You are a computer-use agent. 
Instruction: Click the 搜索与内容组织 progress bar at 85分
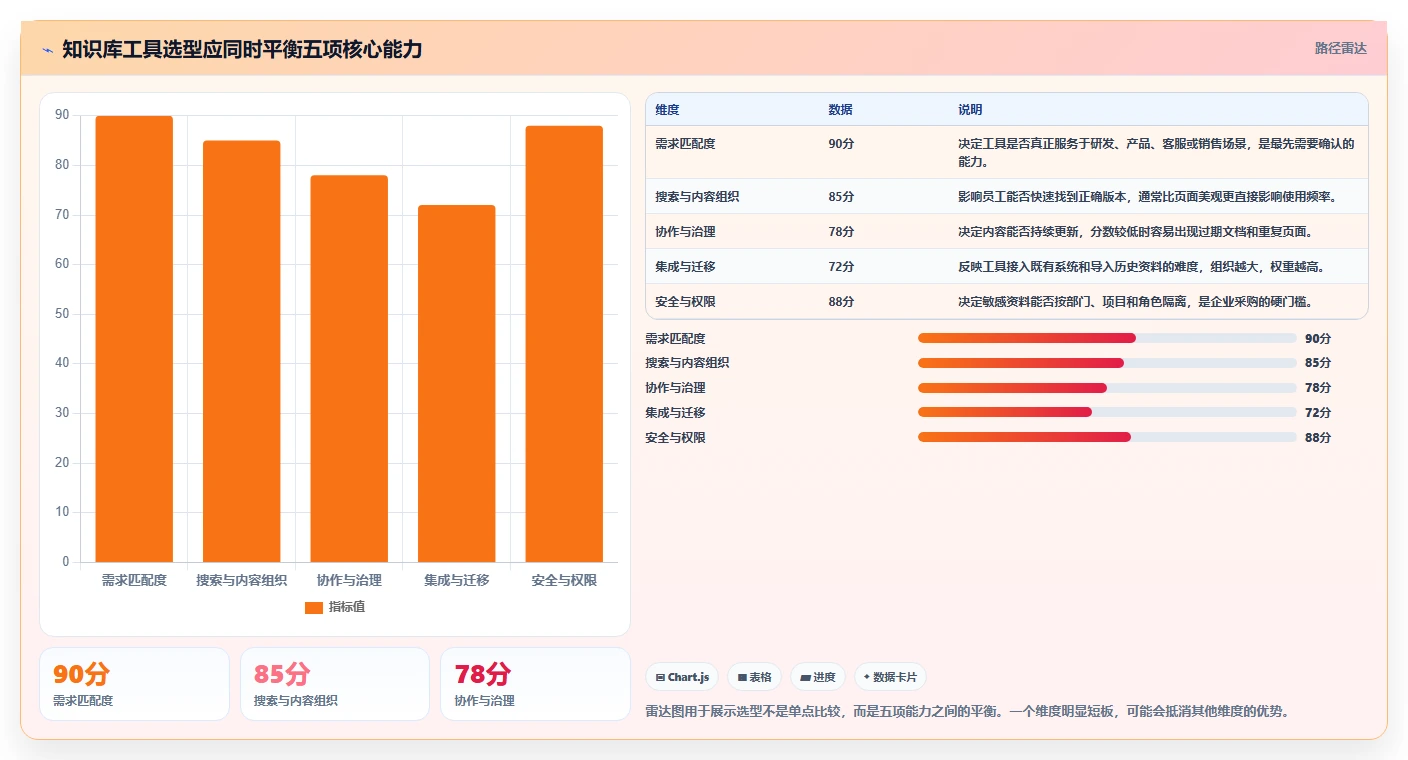click(x=1107, y=363)
